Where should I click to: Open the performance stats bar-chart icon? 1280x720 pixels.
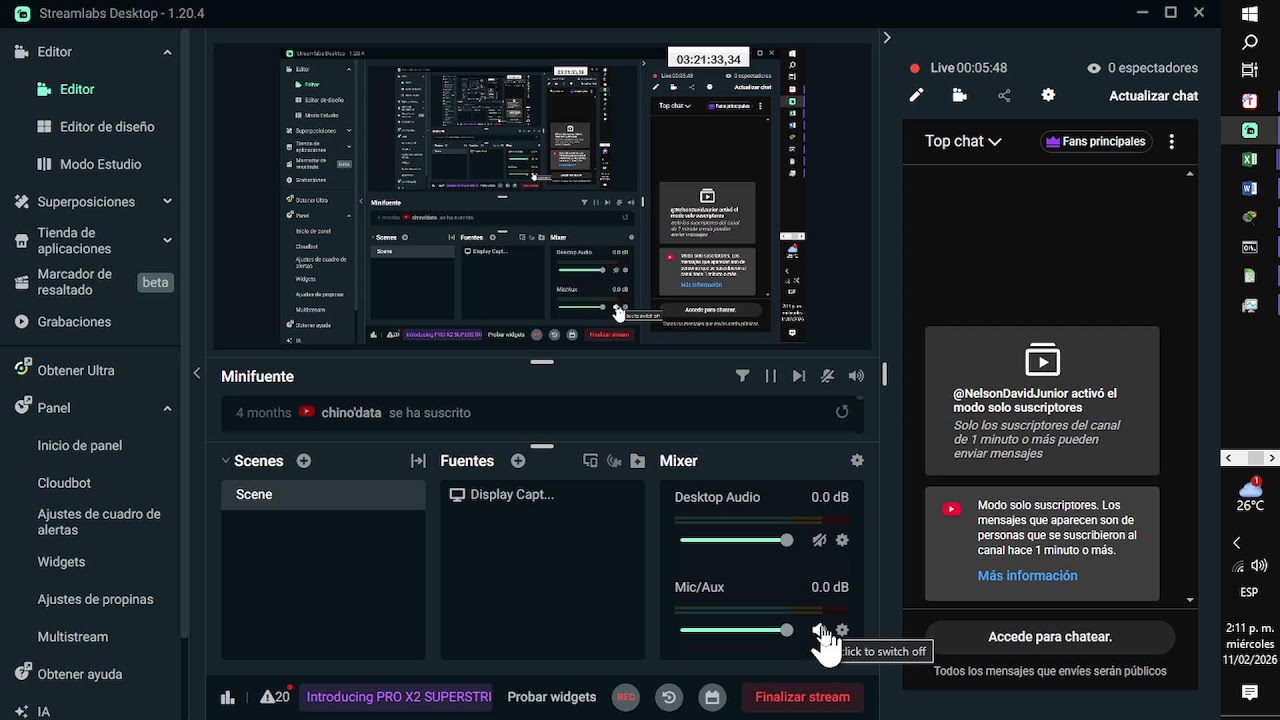click(x=227, y=697)
